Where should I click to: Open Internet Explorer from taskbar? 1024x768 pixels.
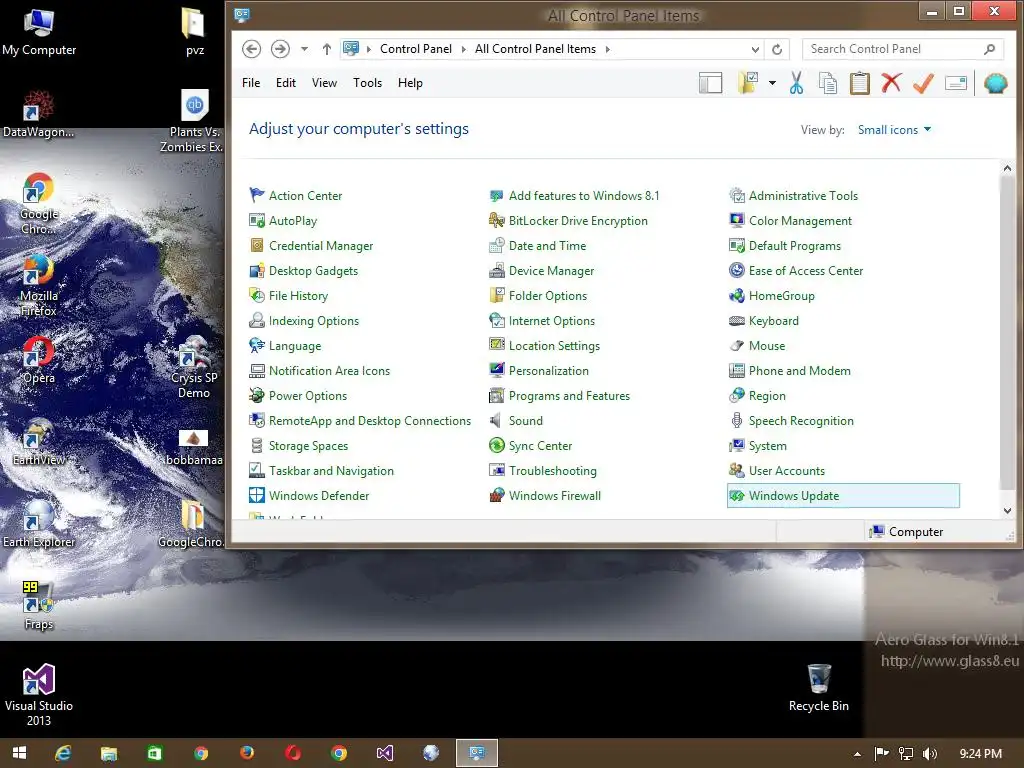[63, 753]
